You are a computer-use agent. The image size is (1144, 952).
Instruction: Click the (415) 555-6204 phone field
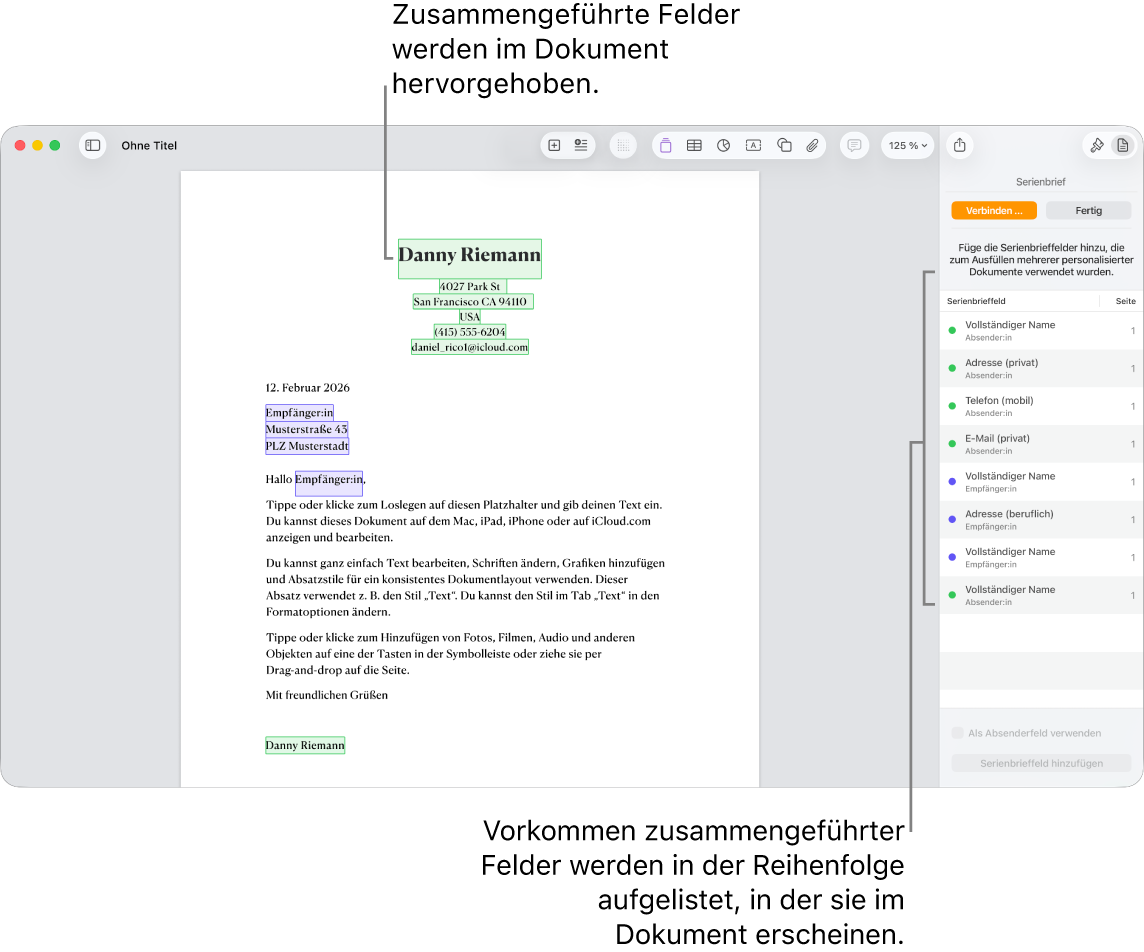(x=470, y=332)
